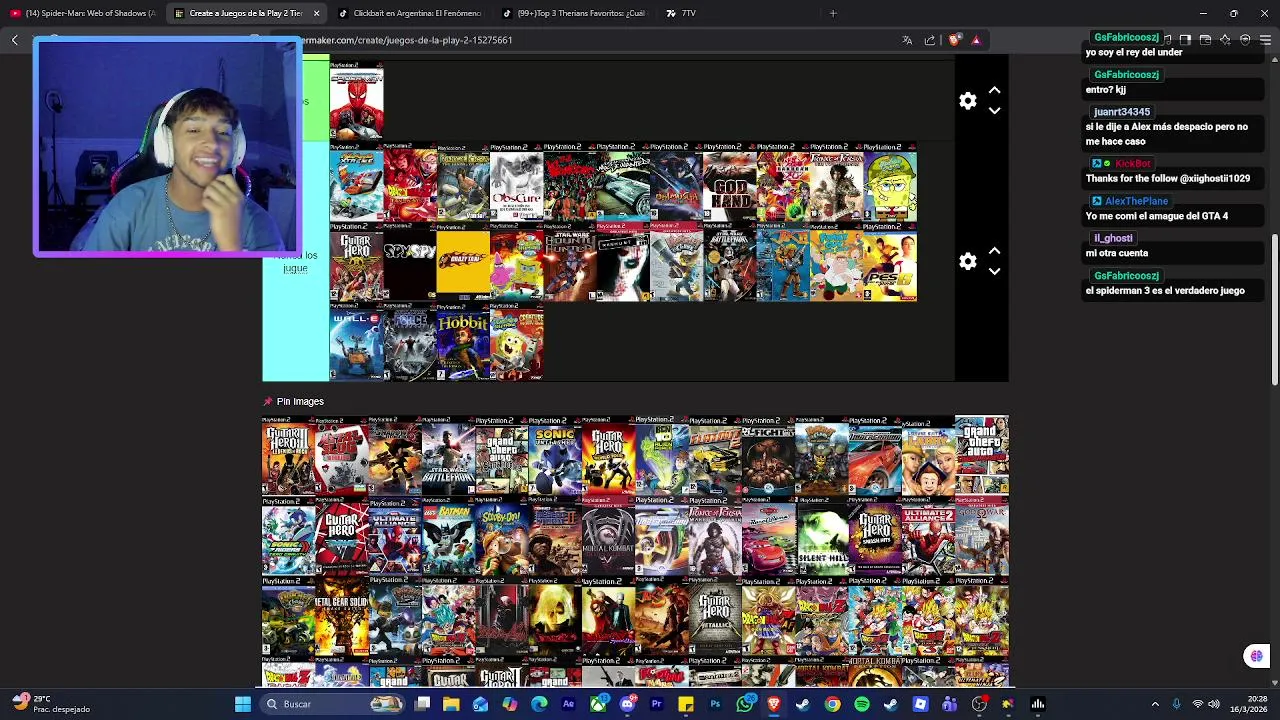Open Google Chrome from the taskbar
Screen dimensions: 1280x720
point(832,704)
